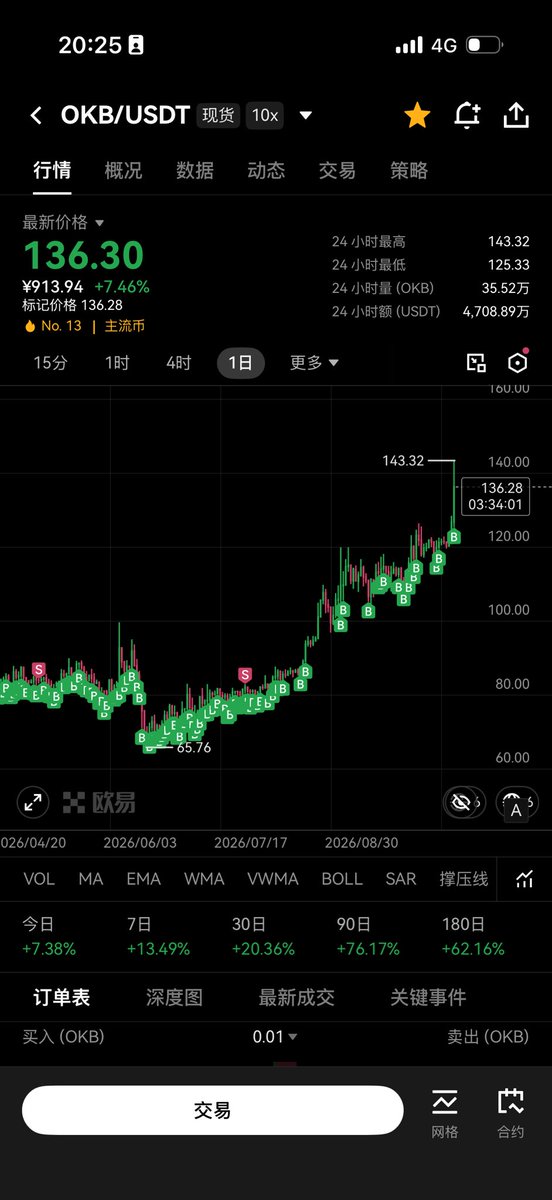552x1200 pixels.
Task: Switch to the 行情 tab
Action: tap(52, 171)
